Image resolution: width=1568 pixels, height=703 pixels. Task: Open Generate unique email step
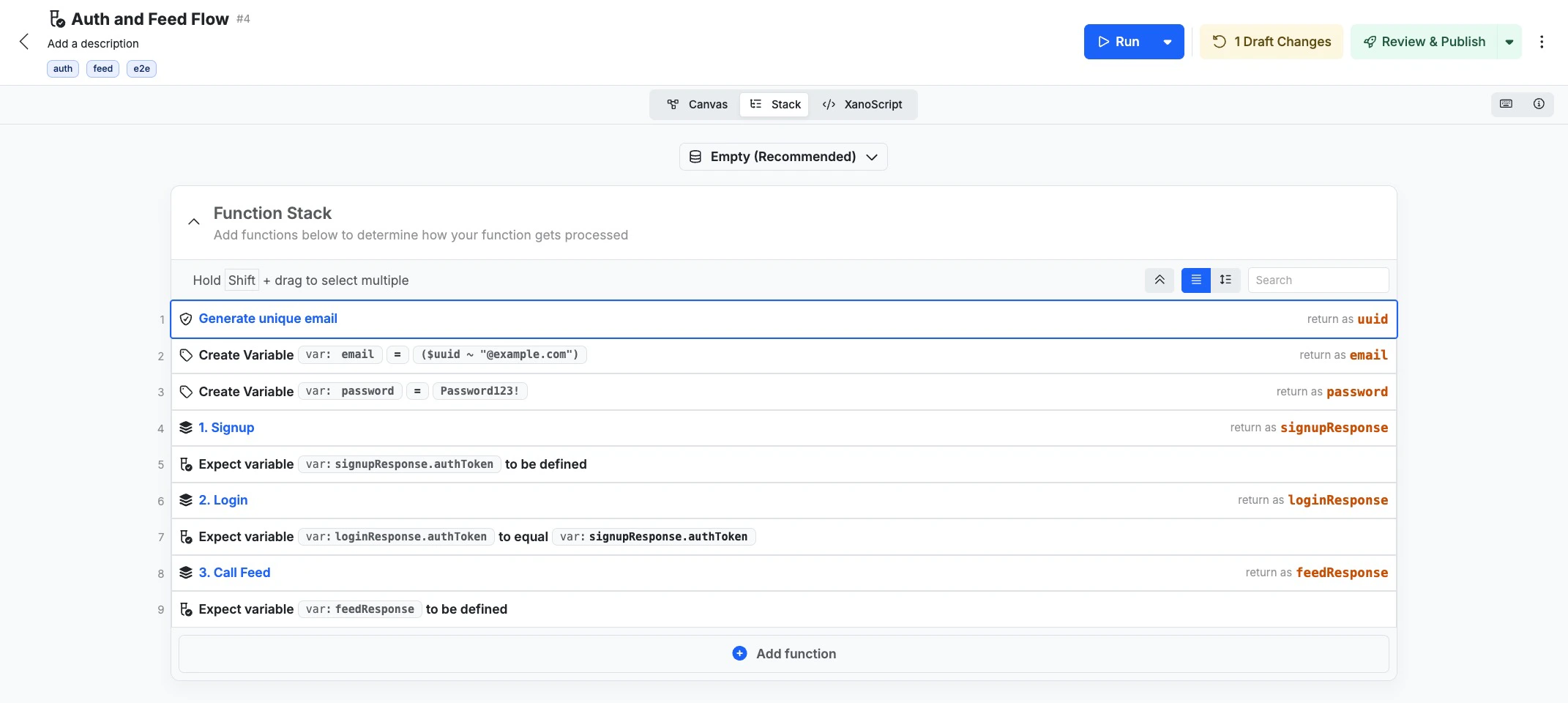[x=268, y=319]
